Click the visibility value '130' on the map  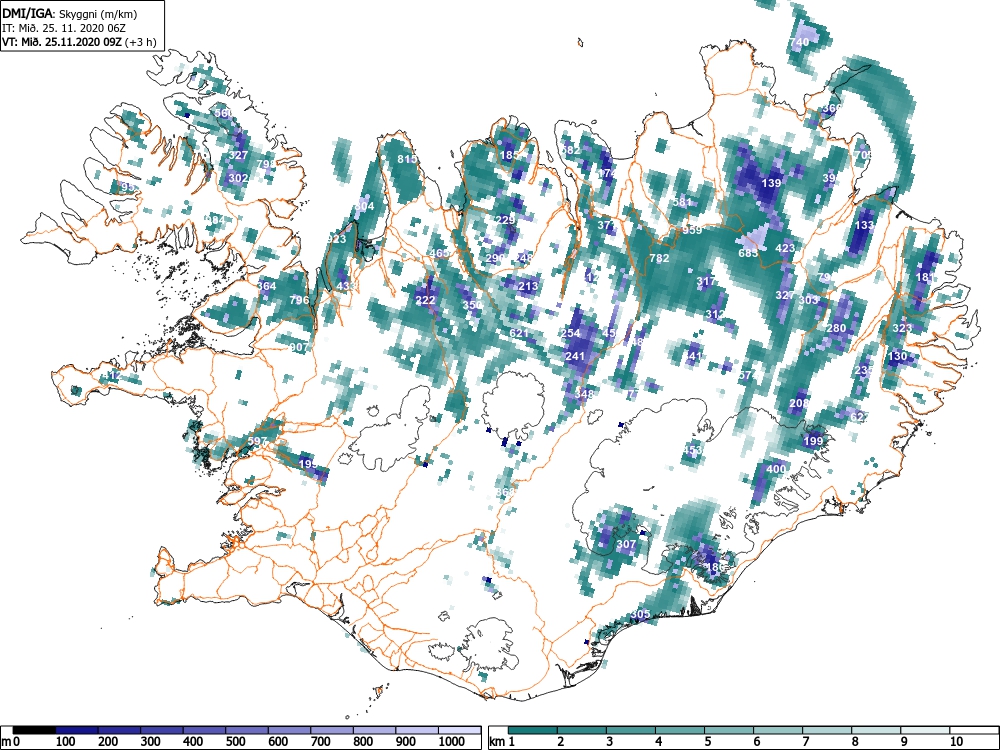[x=897, y=356]
